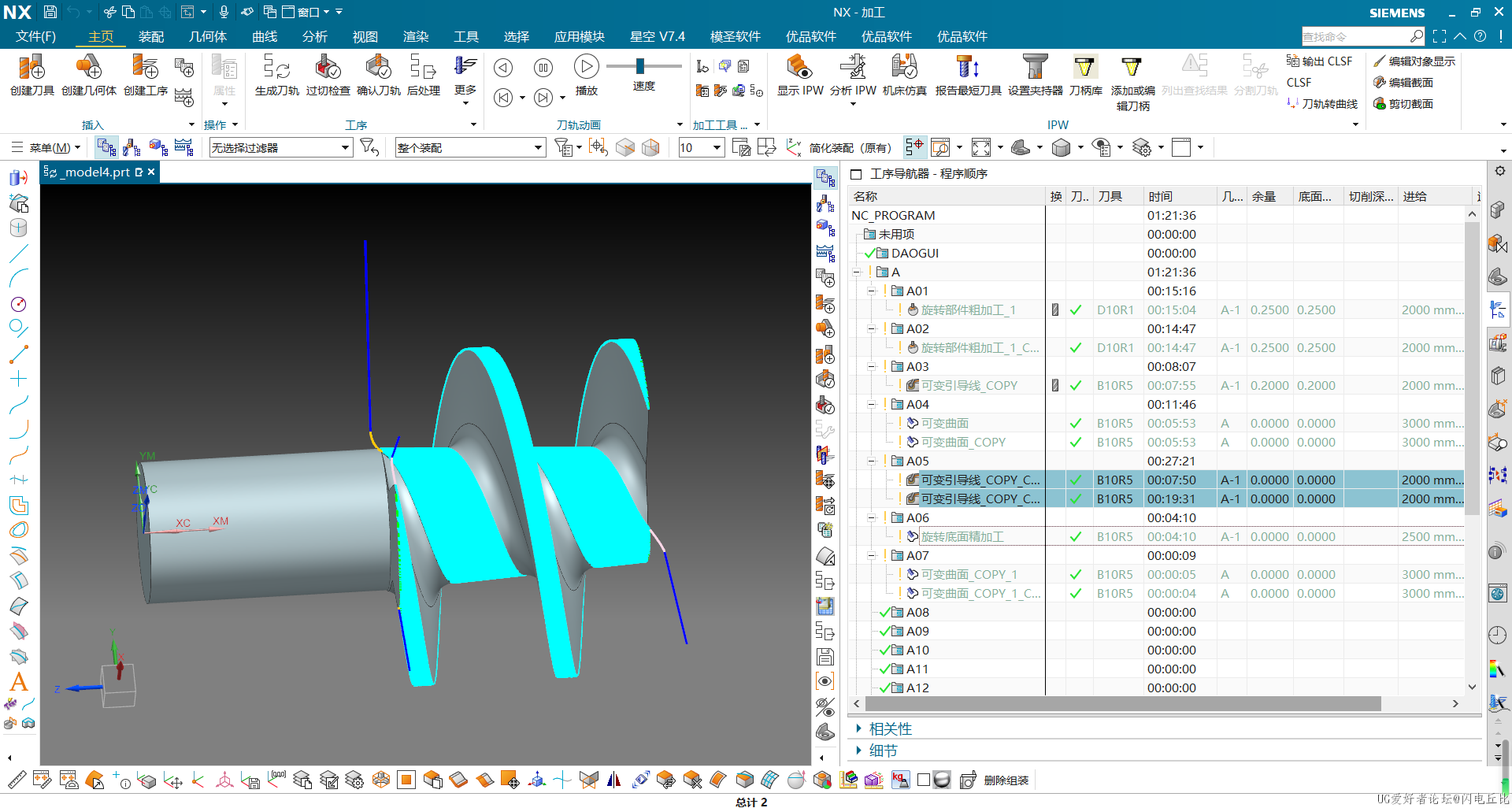Image resolution: width=1512 pixels, height=808 pixels.
Task: Open the Holder Library (刀柄库) icon
Action: (x=1085, y=68)
